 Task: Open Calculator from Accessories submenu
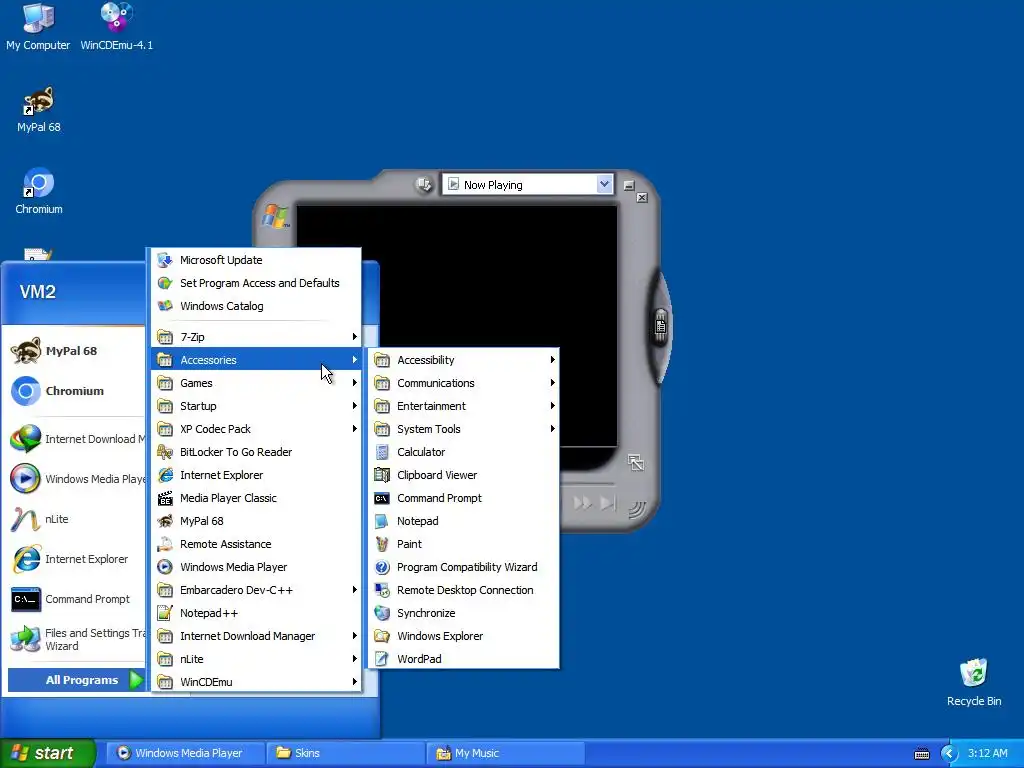[x=464, y=452]
